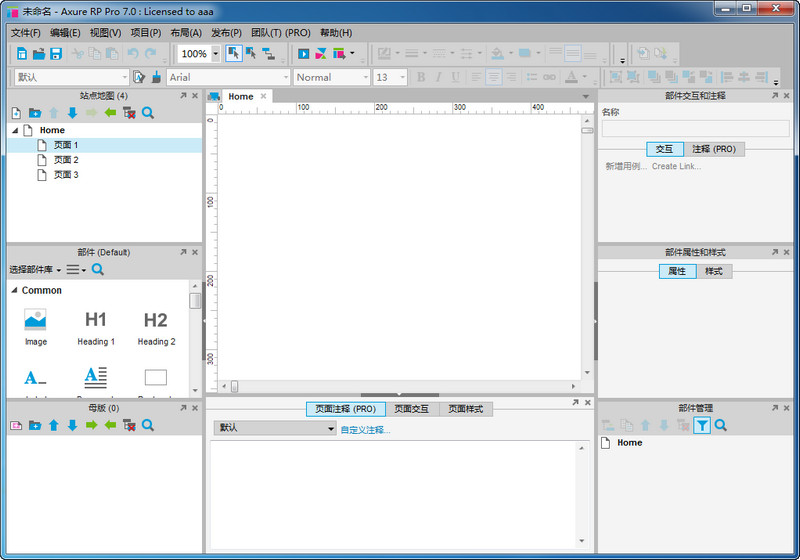
Task: Click the canvas horizontal scrollbar thumb
Action: click(234, 387)
